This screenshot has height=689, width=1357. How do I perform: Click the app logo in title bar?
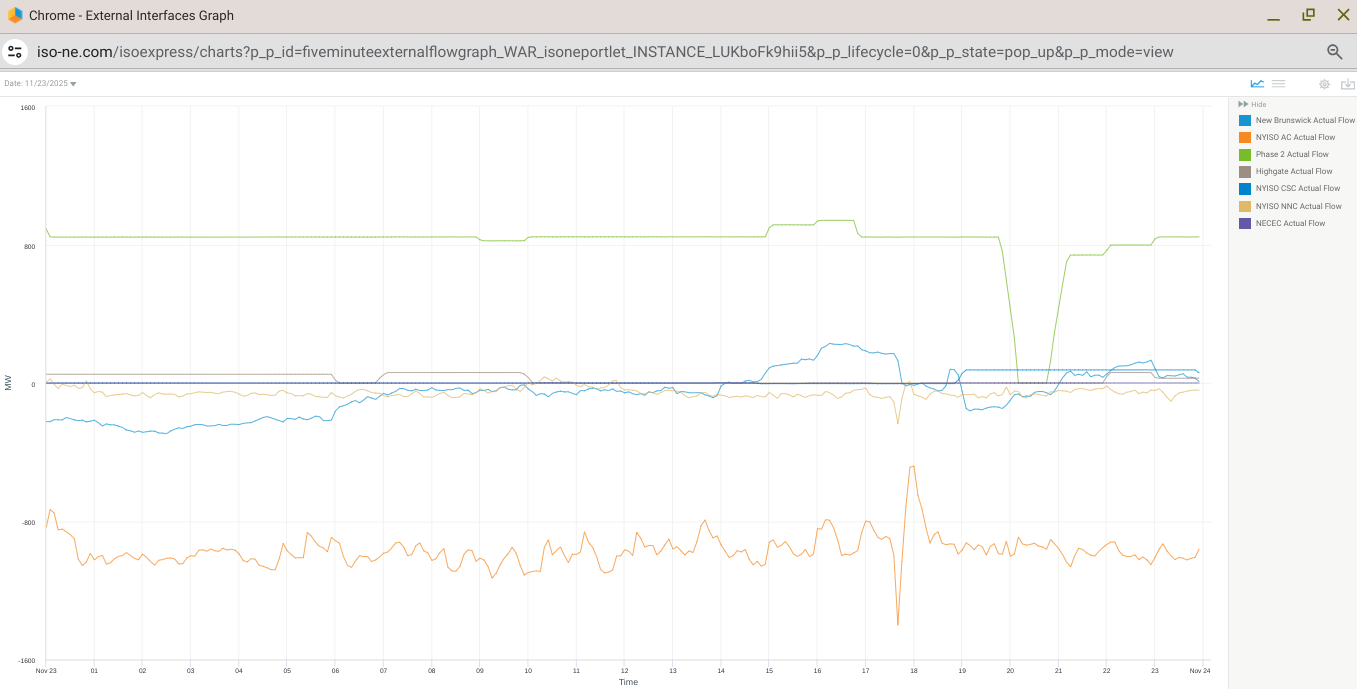click(x=15, y=15)
